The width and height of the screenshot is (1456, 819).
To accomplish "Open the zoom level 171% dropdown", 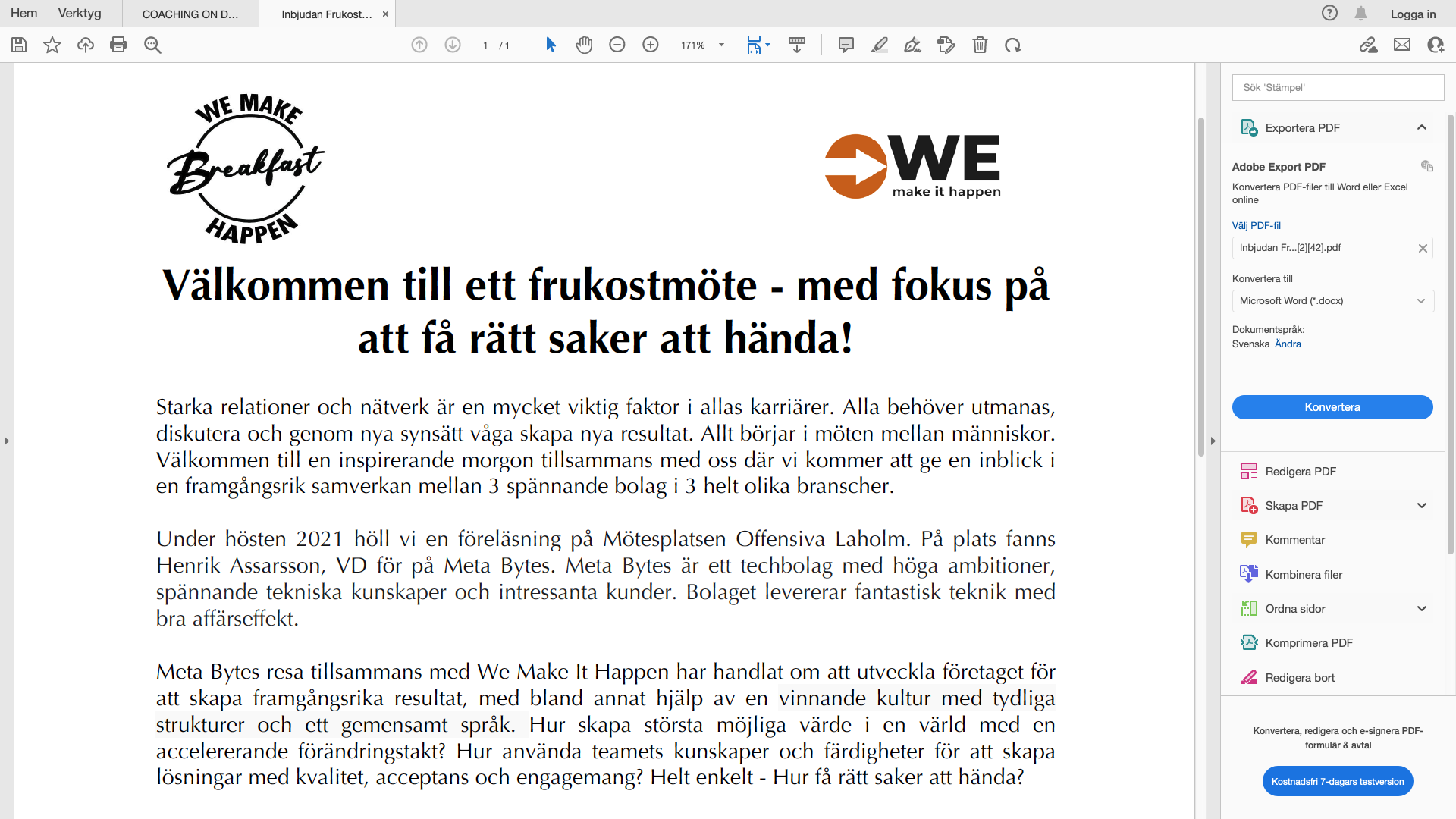I will [721, 45].
